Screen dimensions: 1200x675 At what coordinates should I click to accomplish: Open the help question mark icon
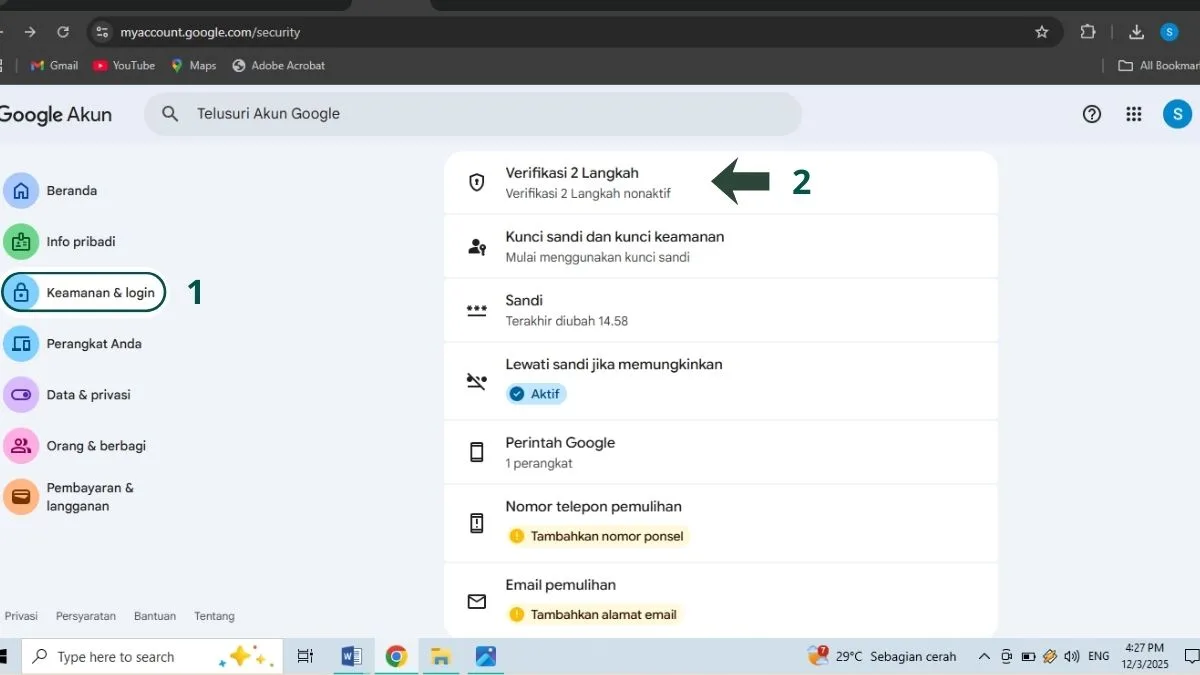click(x=1092, y=114)
